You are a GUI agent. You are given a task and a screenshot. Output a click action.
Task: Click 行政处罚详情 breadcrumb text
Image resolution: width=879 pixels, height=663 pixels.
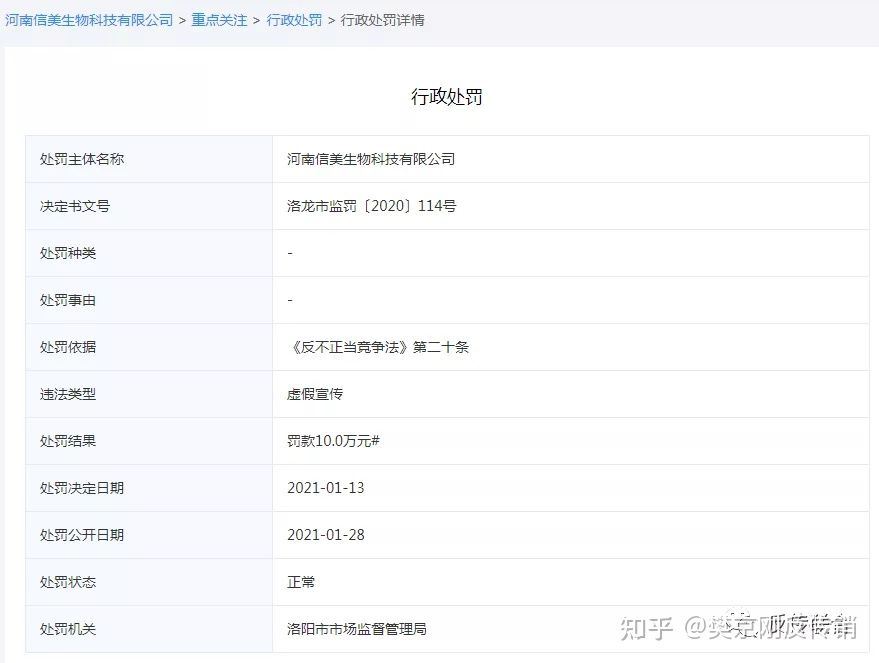[x=382, y=20]
